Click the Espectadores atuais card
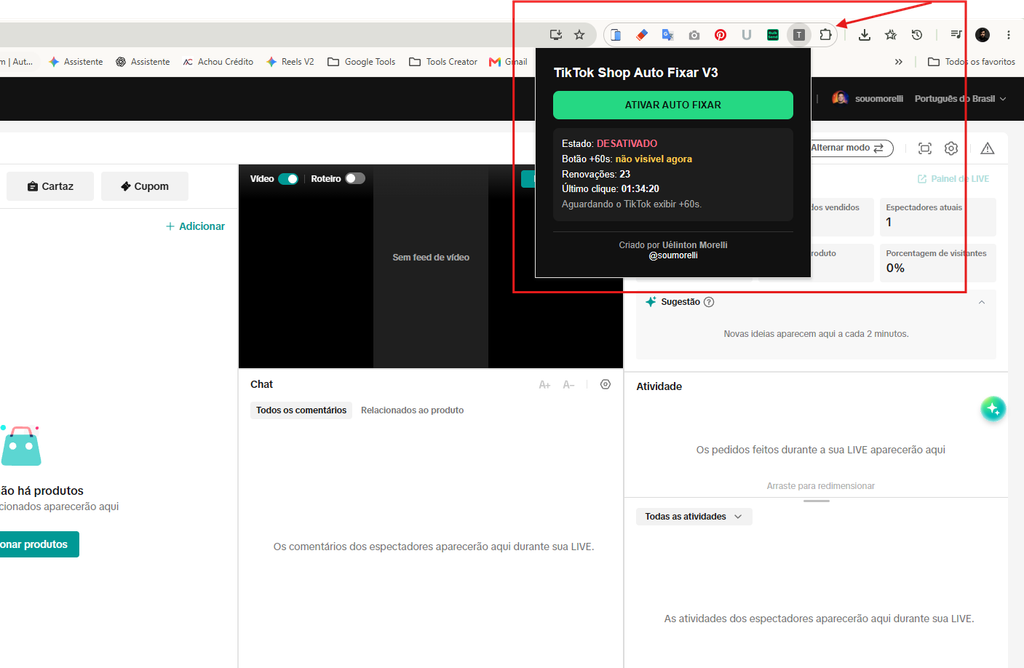The width and height of the screenshot is (1024, 668). pos(937,217)
